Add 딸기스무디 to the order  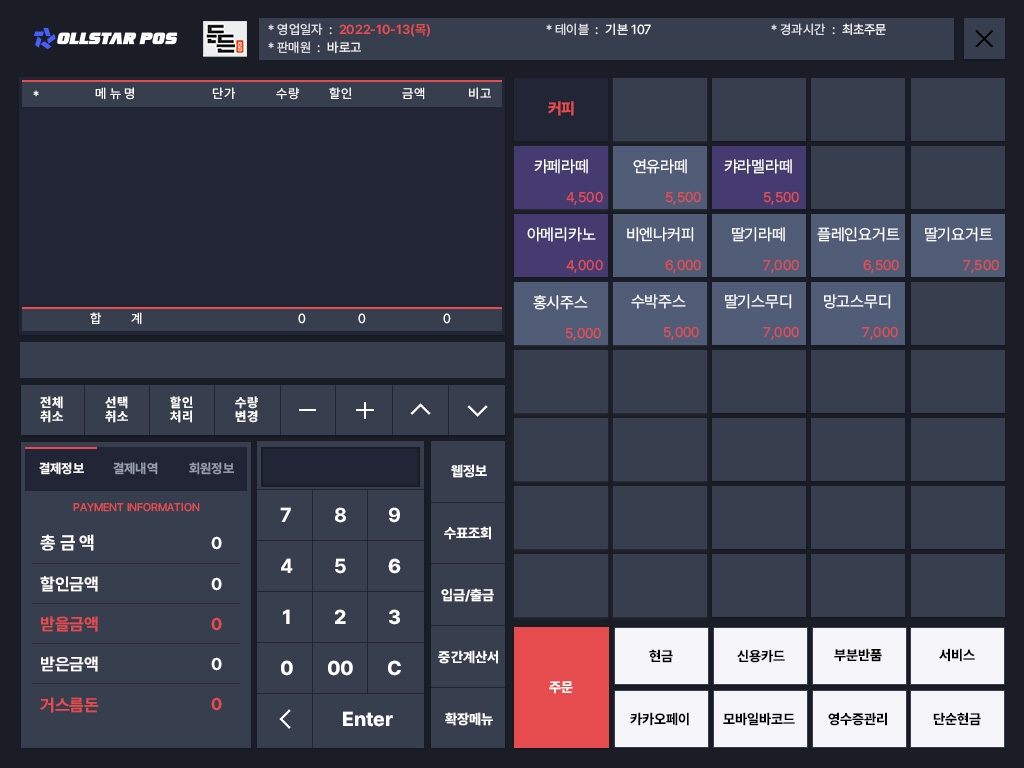[759, 312]
